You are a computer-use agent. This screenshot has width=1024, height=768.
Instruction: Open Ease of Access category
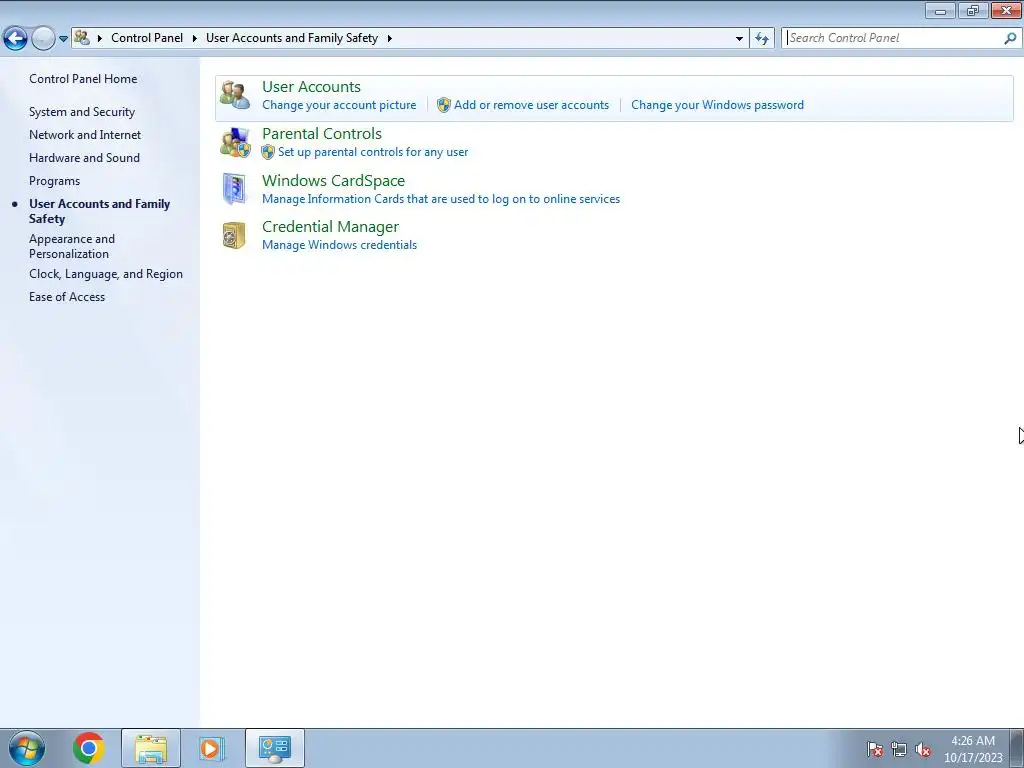click(x=67, y=297)
